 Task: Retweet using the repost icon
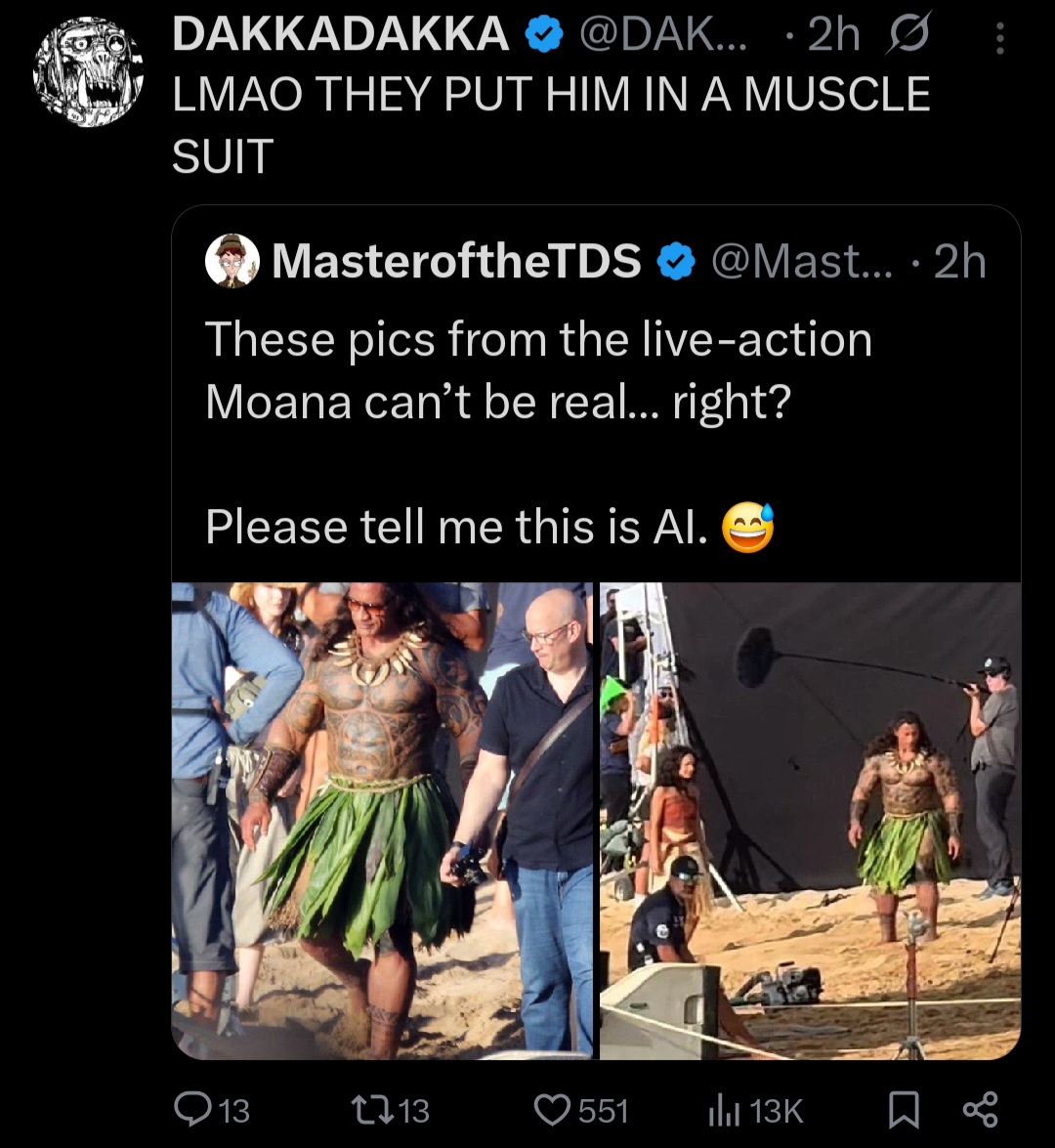pos(377,1110)
